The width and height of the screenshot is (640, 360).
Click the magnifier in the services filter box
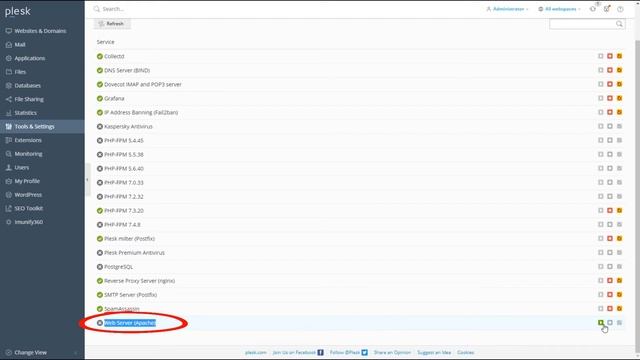click(x=619, y=24)
